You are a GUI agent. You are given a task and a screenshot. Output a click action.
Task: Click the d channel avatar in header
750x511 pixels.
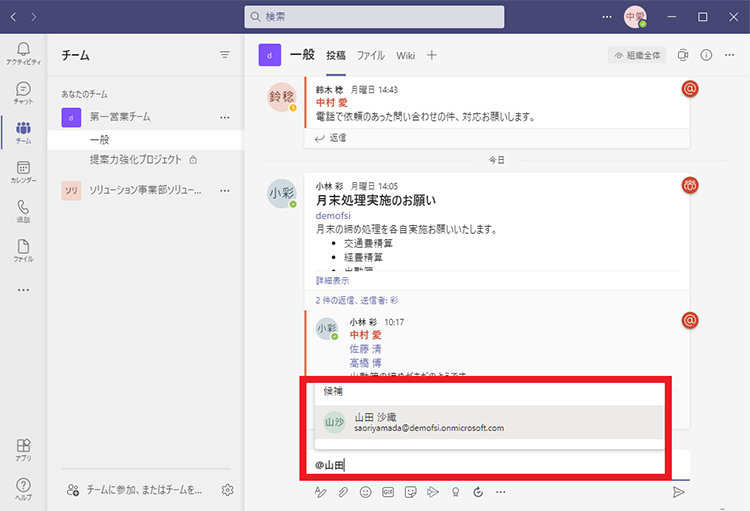pyautogui.click(x=270, y=55)
